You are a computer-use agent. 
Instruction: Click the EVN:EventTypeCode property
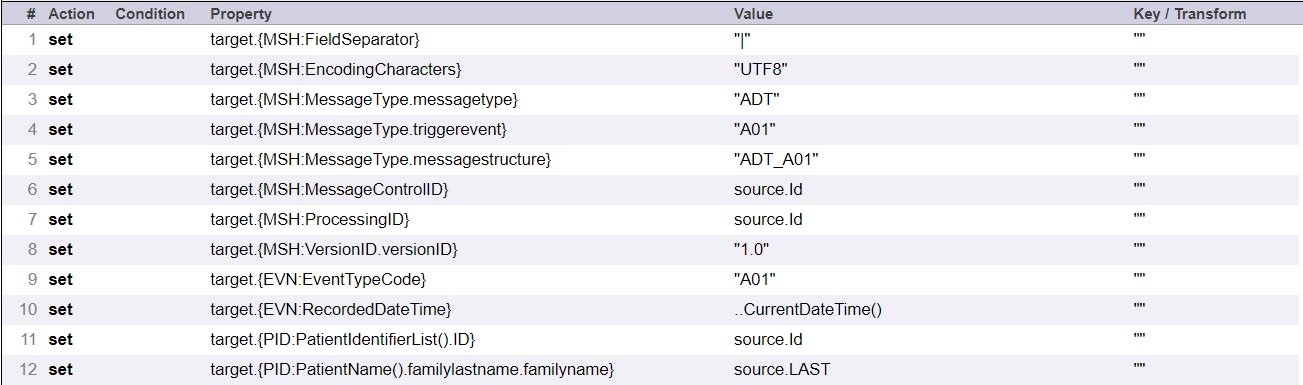[x=319, y=280]
